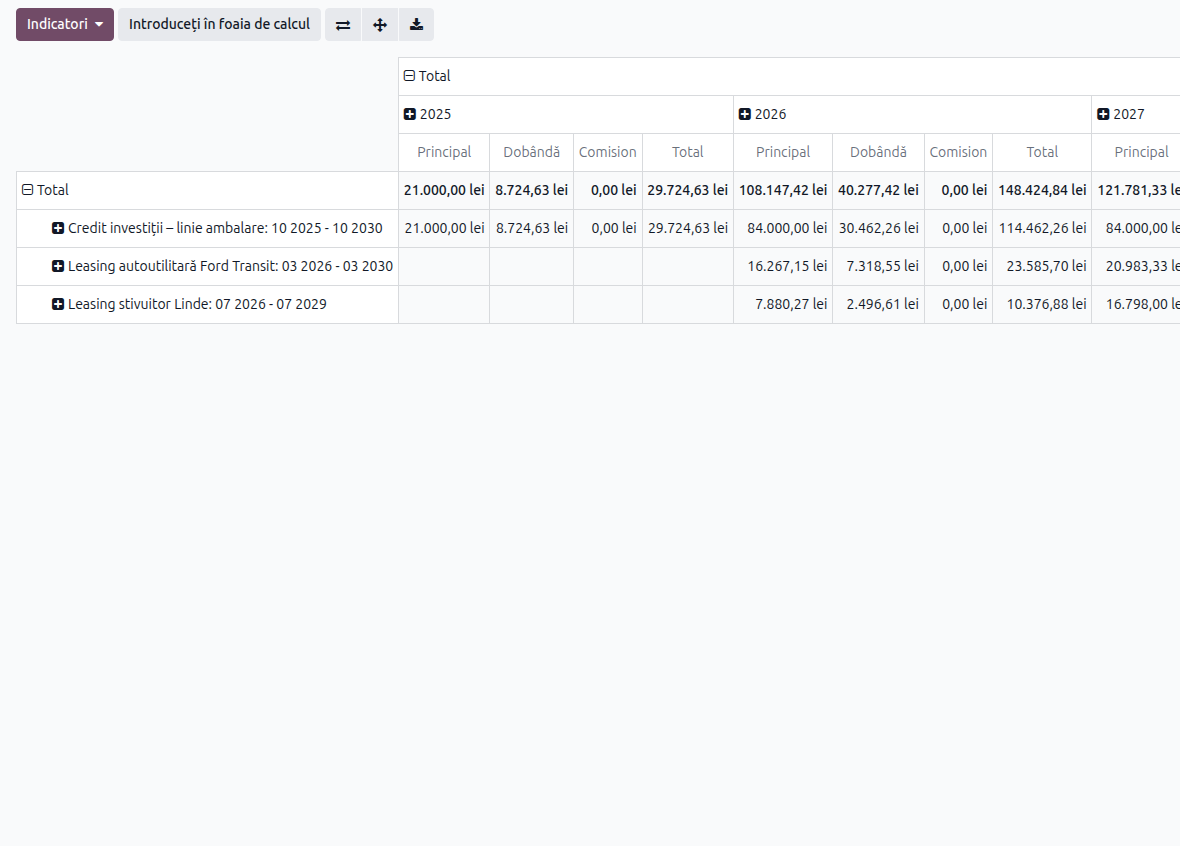Screen dimensions: 1180x846
Task: Select the 108.147,42 lei cell
Action: click(x=783, y=190)
